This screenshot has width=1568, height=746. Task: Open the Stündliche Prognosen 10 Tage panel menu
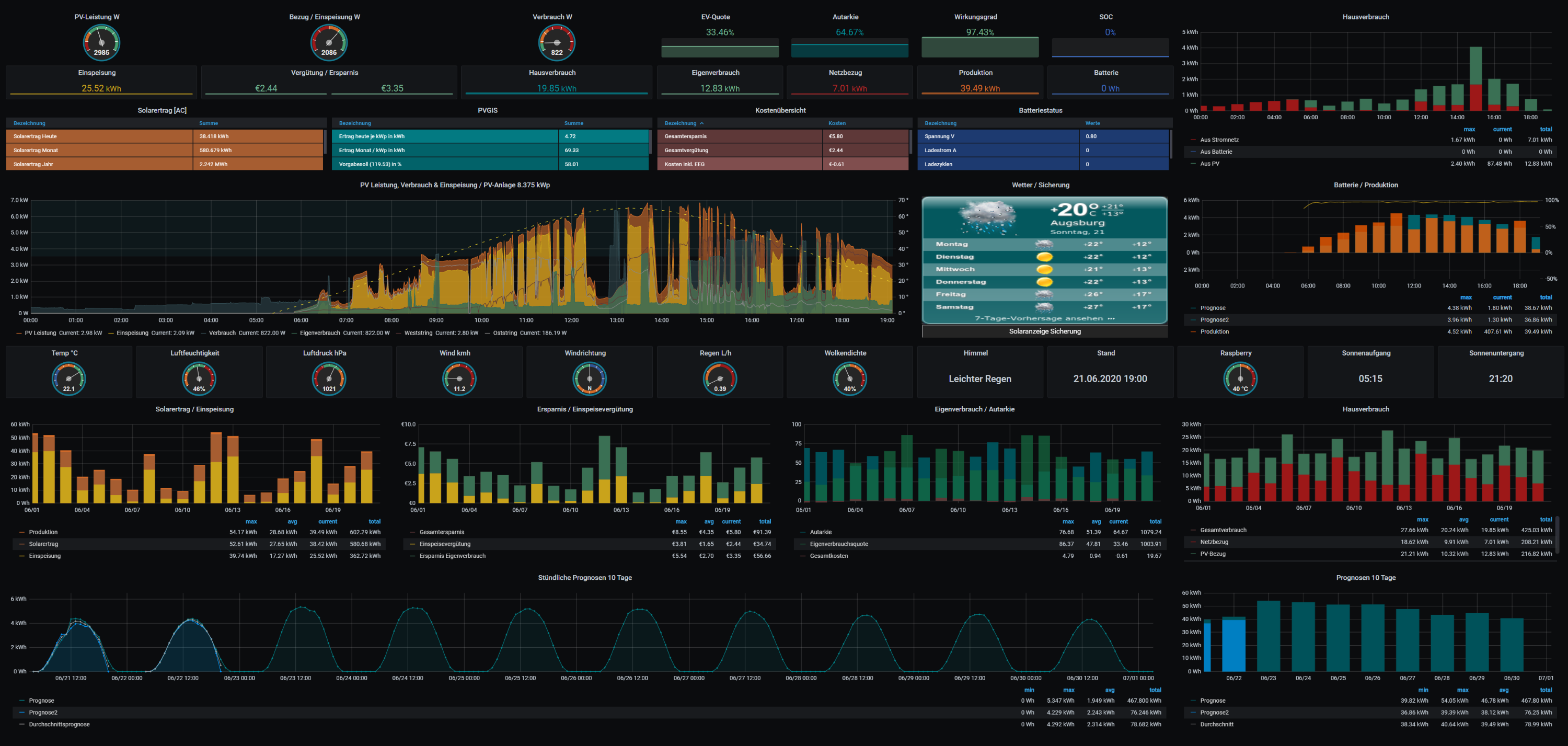tap(584, 577)
